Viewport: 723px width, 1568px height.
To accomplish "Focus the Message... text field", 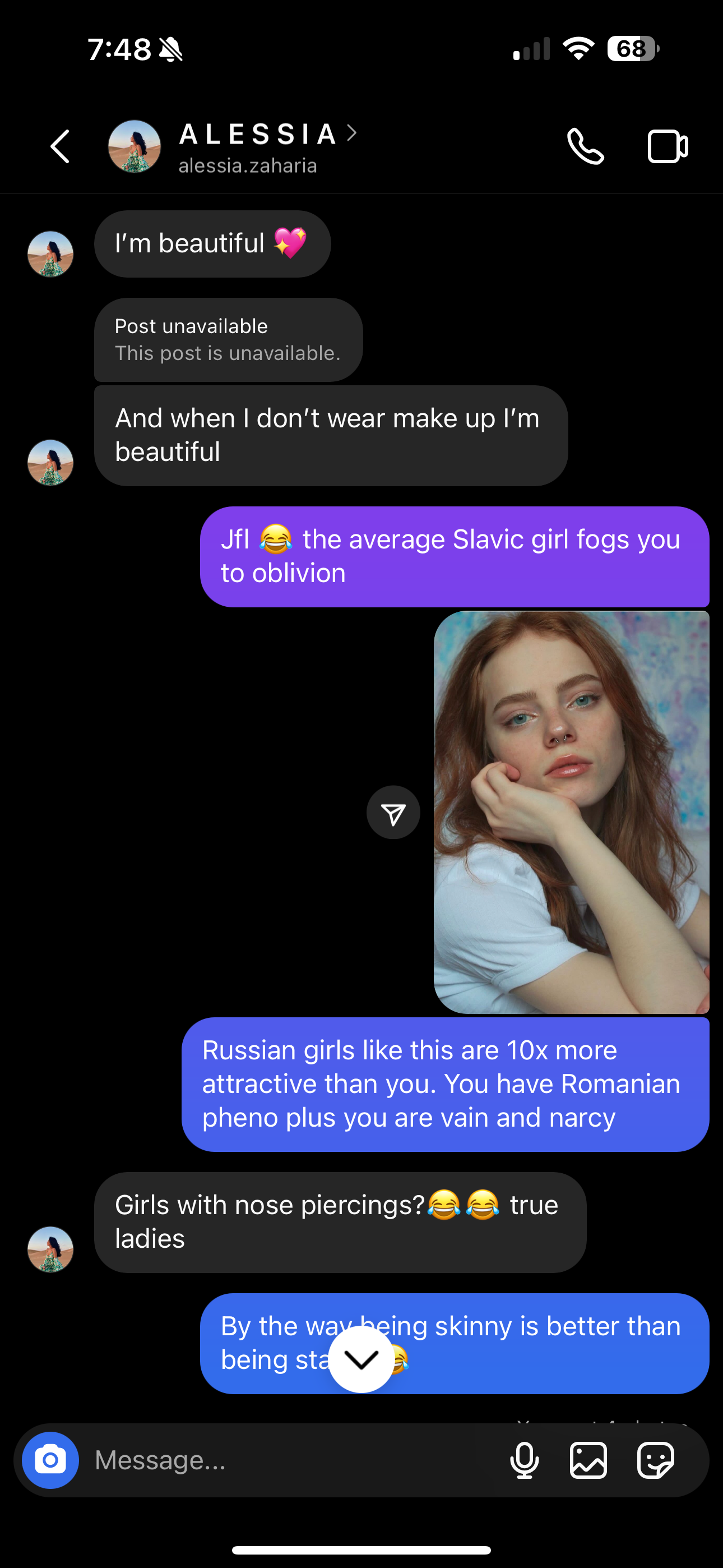I will pyautogui.click(x=292, y=1460).
